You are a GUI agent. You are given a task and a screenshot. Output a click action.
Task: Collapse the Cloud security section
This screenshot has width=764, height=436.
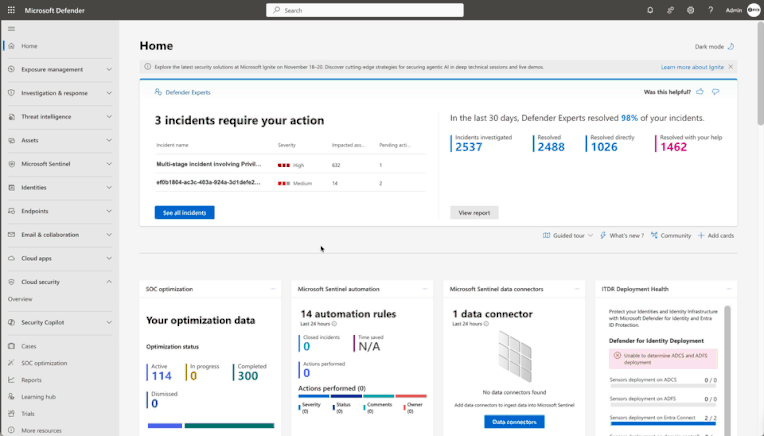[60, 282]
